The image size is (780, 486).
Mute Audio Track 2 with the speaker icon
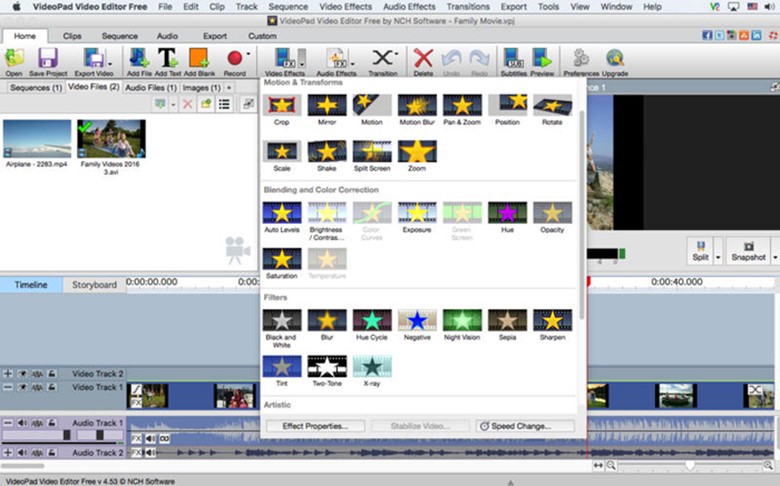pyautogui.click(x=22, y=453)
